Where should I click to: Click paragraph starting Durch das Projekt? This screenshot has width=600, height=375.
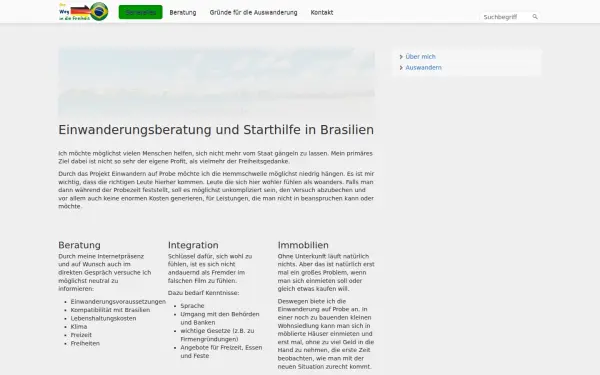[x=216, y=190]
